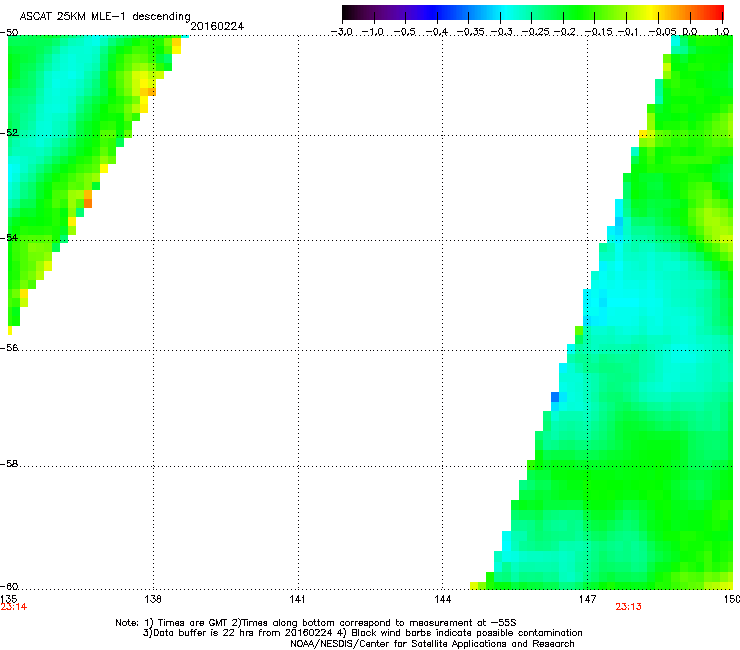Viewport: 740px width, 650px height.
Task: Click the red 23:14 pass time
Action: coord(14,607)
